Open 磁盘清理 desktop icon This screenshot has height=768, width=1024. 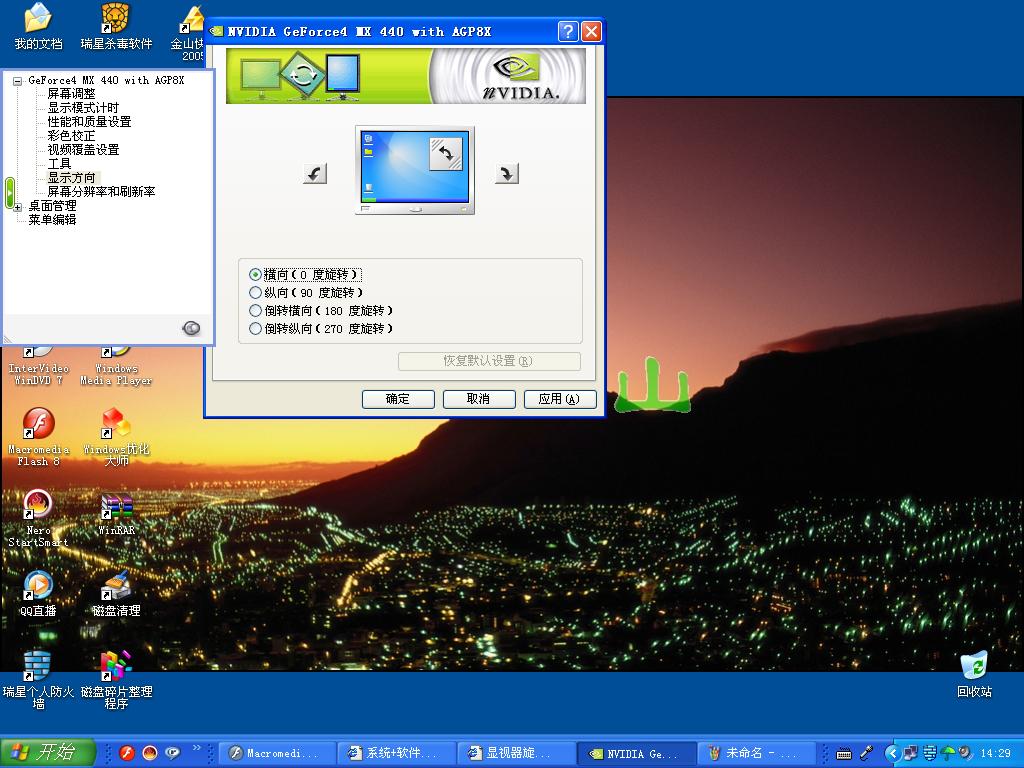(116, 593)
